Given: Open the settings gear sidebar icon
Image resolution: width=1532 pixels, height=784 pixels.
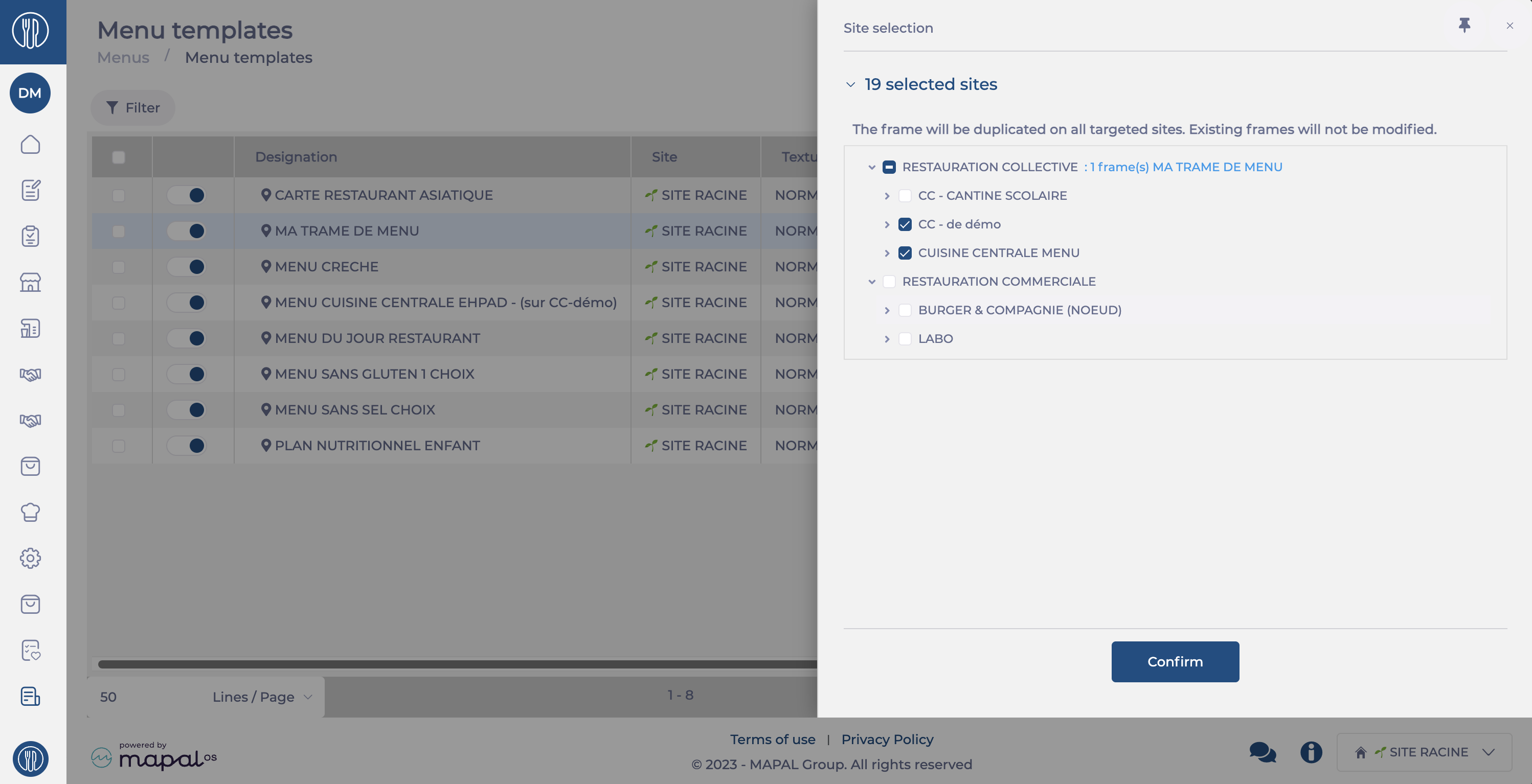Looking at the screenshot, I should click(x=30, y=558).
